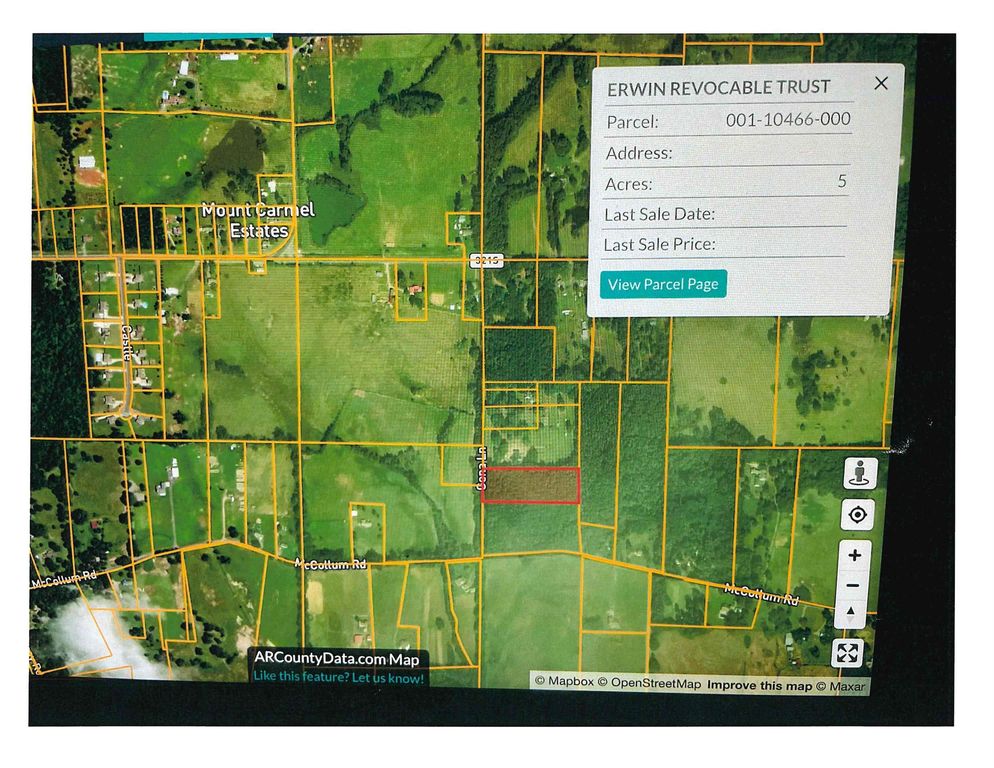Click the route 3215 road shield

pyautogui.click(x=484, y=260)
